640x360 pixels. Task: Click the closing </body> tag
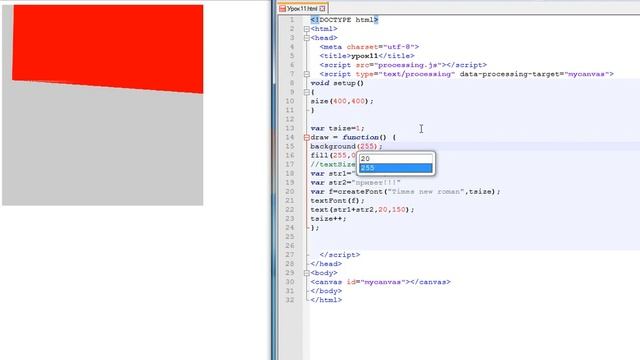326,291
